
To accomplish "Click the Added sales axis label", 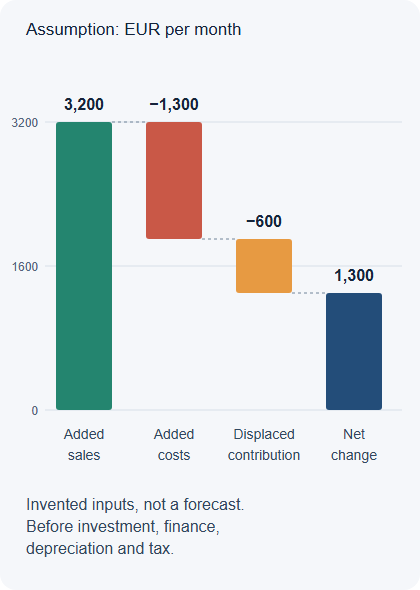I will [x=84, y=445].
